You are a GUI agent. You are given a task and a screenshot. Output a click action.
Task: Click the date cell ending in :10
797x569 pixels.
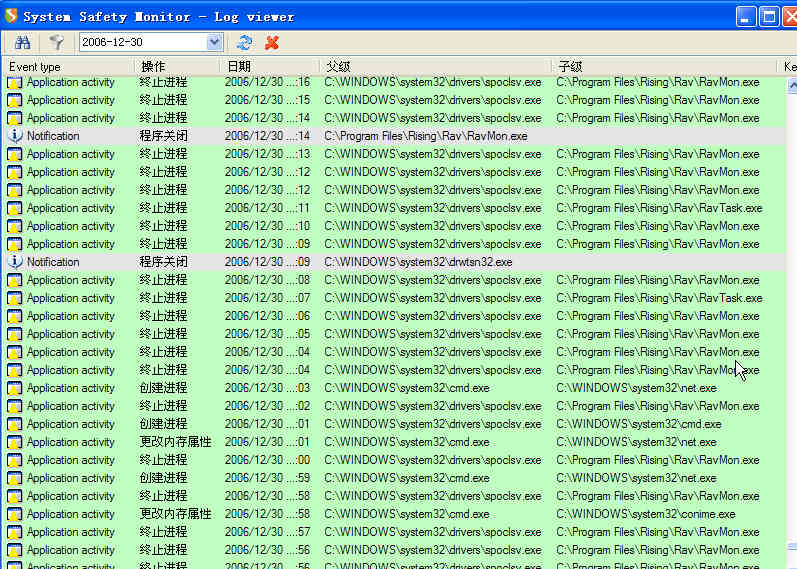(267, 226)
